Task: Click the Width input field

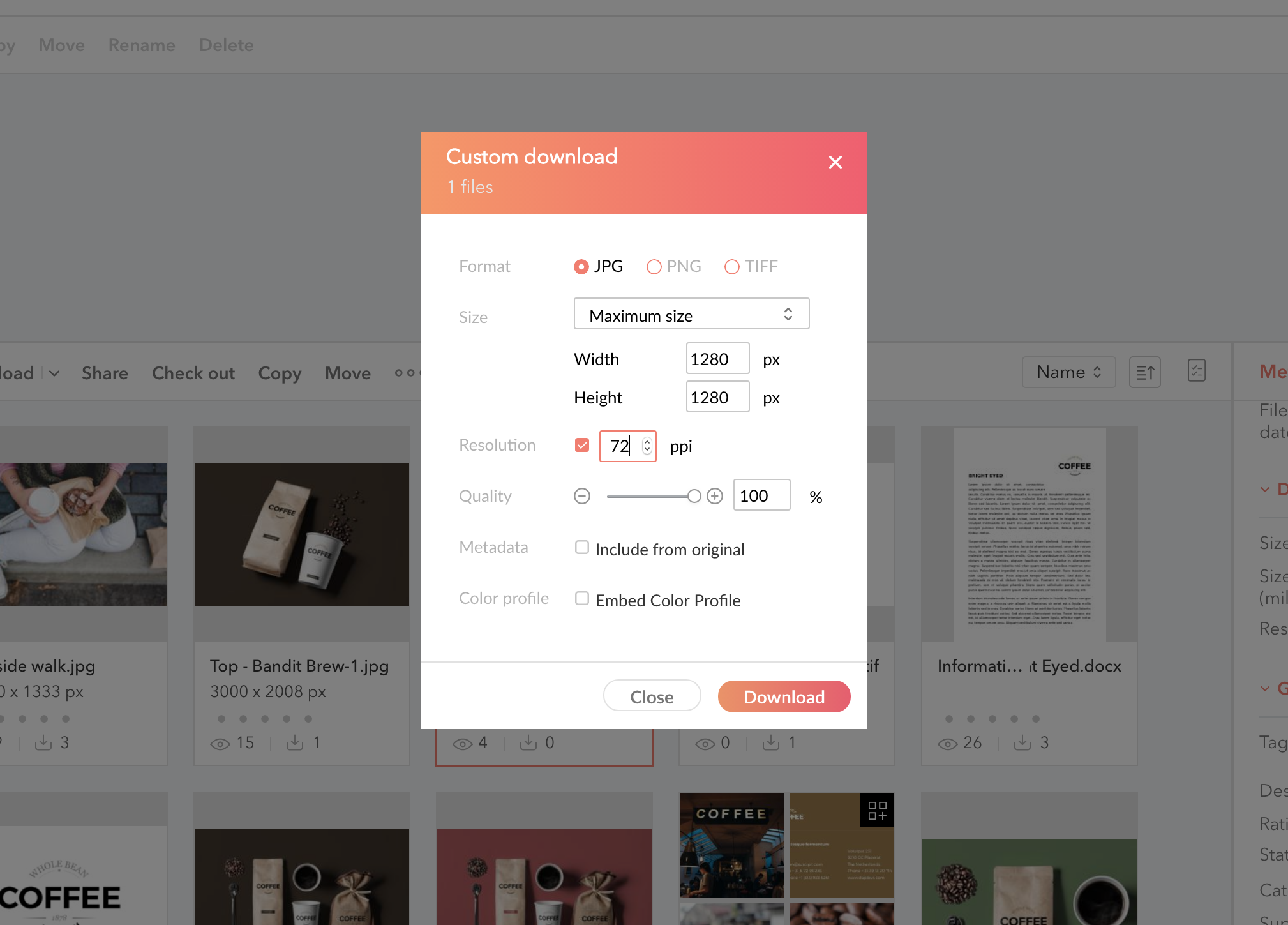Action: (x=717, y=359)
